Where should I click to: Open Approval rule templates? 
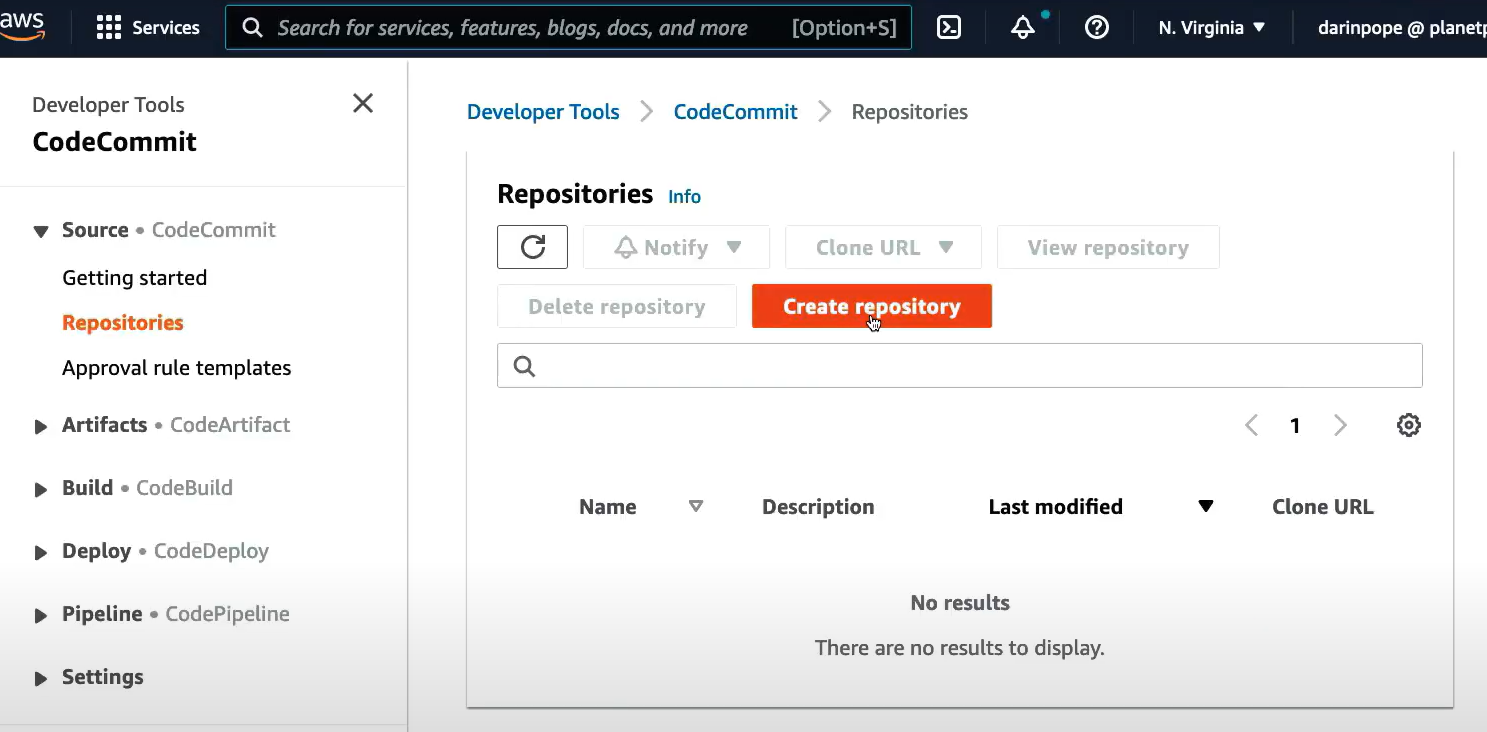(x=176, y=368)
